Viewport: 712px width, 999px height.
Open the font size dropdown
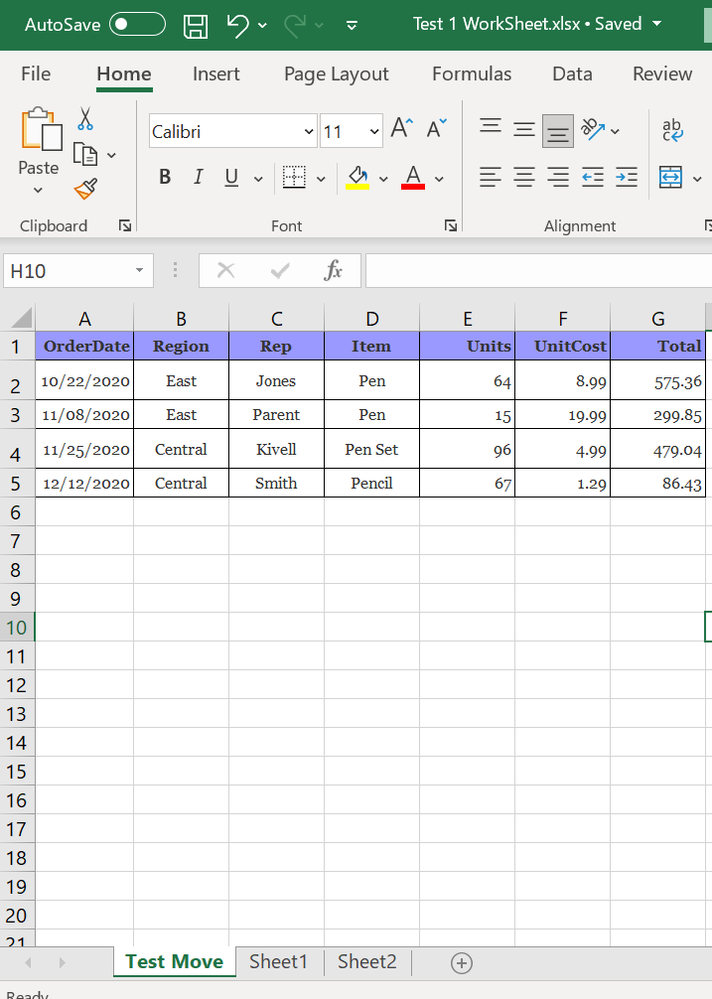(374, 131)
